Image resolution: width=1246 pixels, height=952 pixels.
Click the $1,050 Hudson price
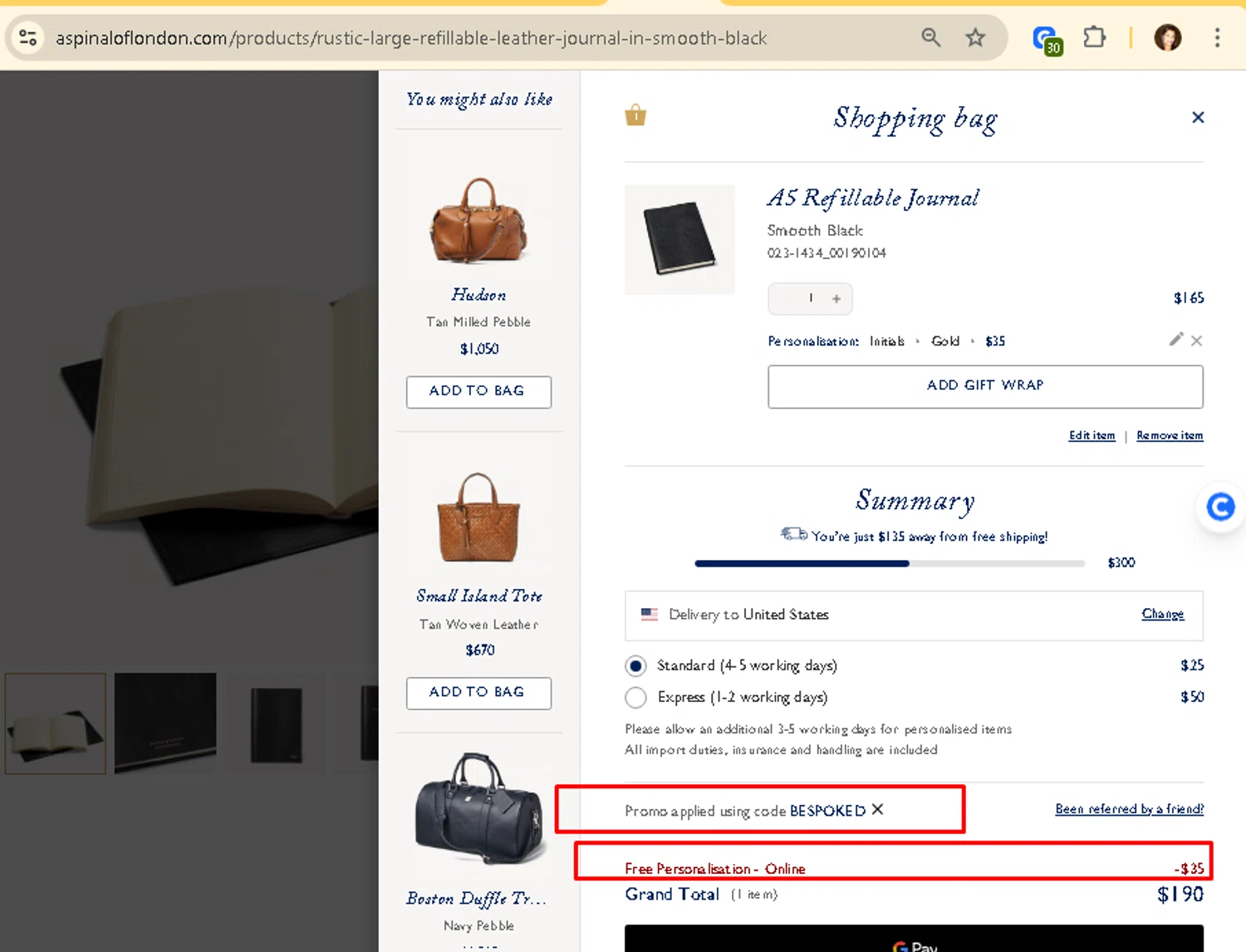[x=479, y=349]
